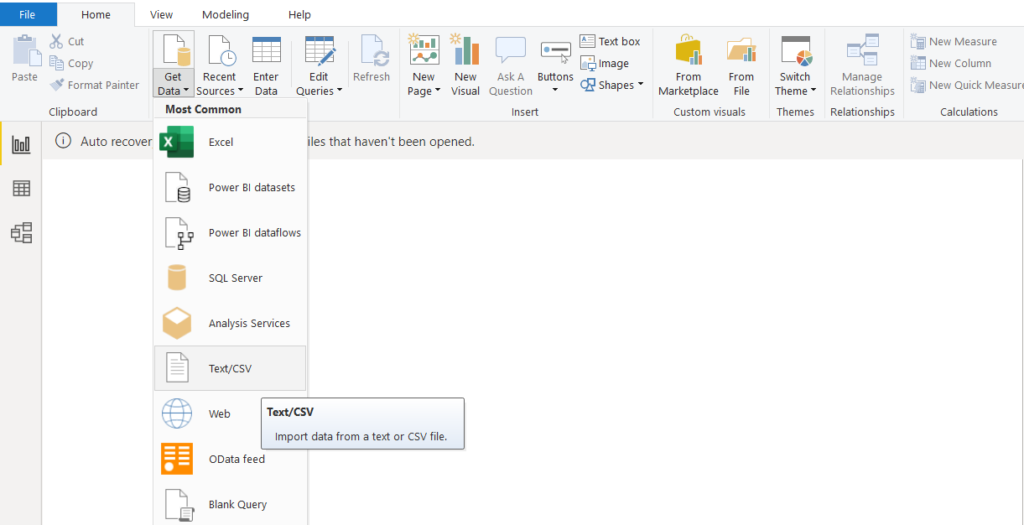The width and height of the screenshot is (1024, 525).
Task: Switch to Model view in sidebar
Action: (x=21, y=232)
